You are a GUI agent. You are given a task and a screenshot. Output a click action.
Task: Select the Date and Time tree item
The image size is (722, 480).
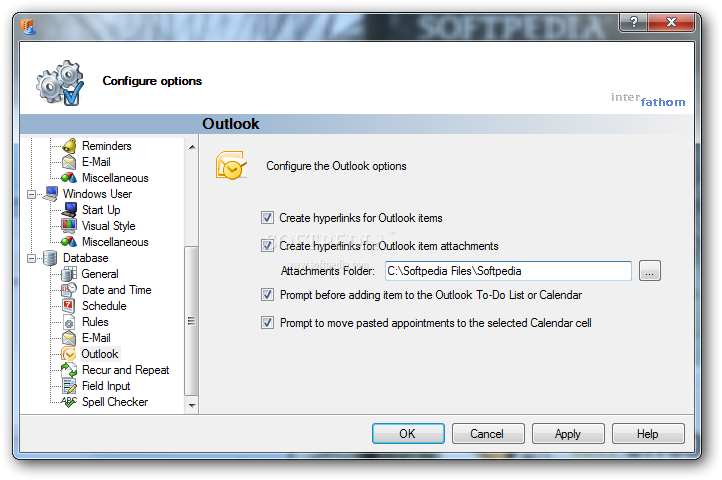pyautogui.click(x=117, y=290)
